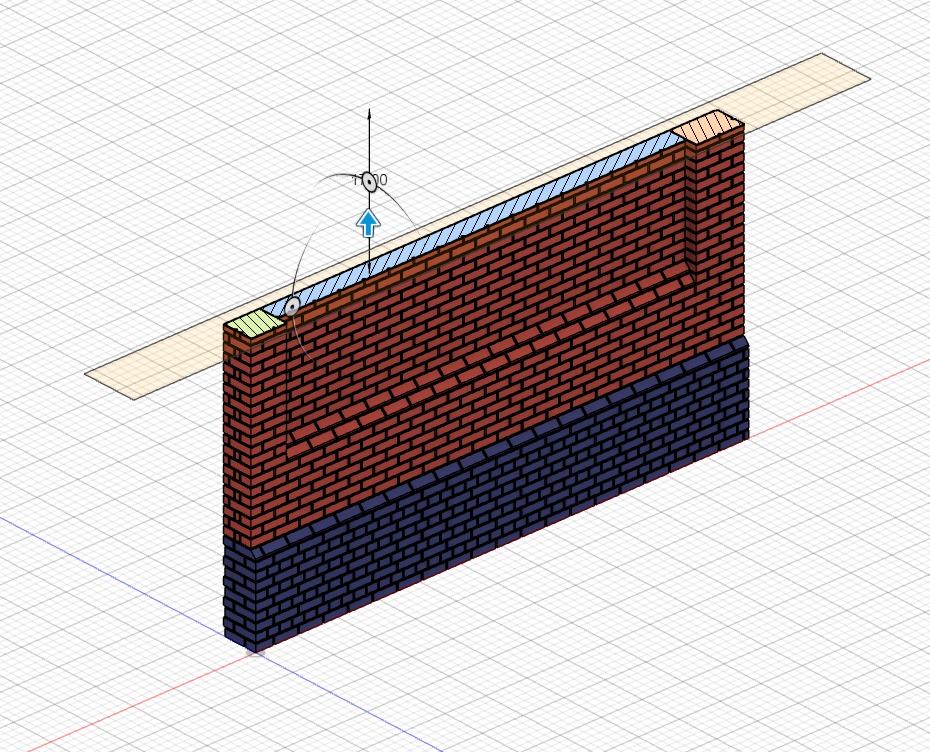Select the right red brick pillar

718,237
